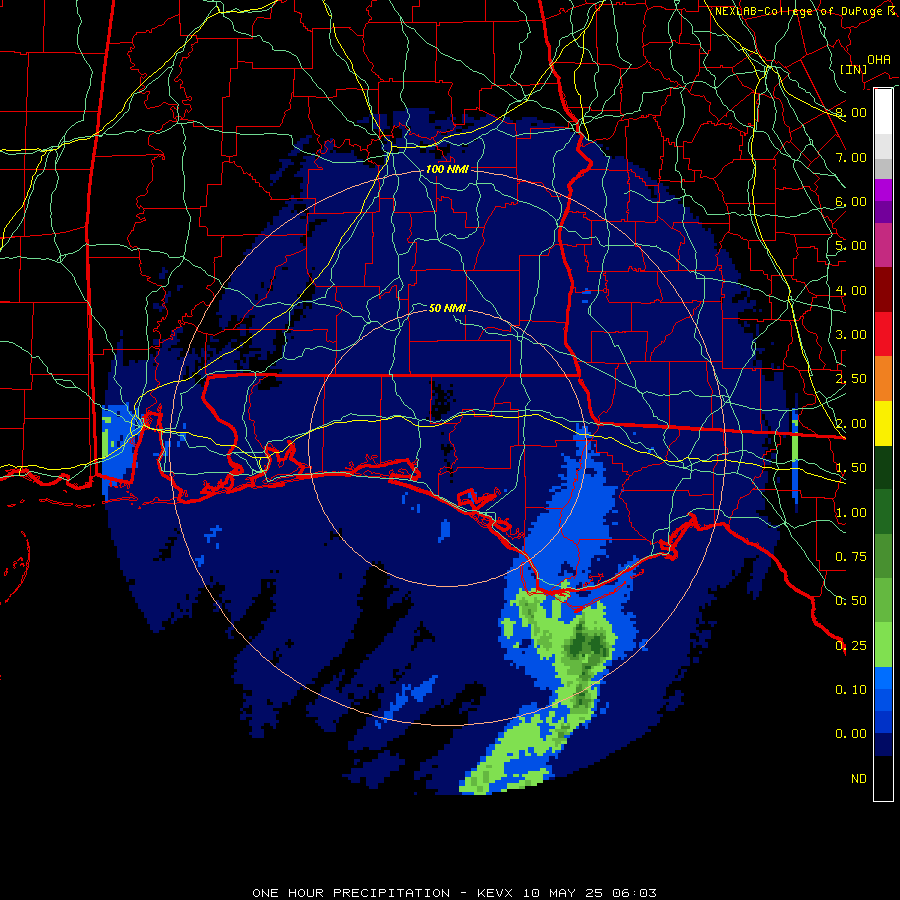Click the 5.00 legend value
This screenshot has width=900, height=900.
point(851,246)
